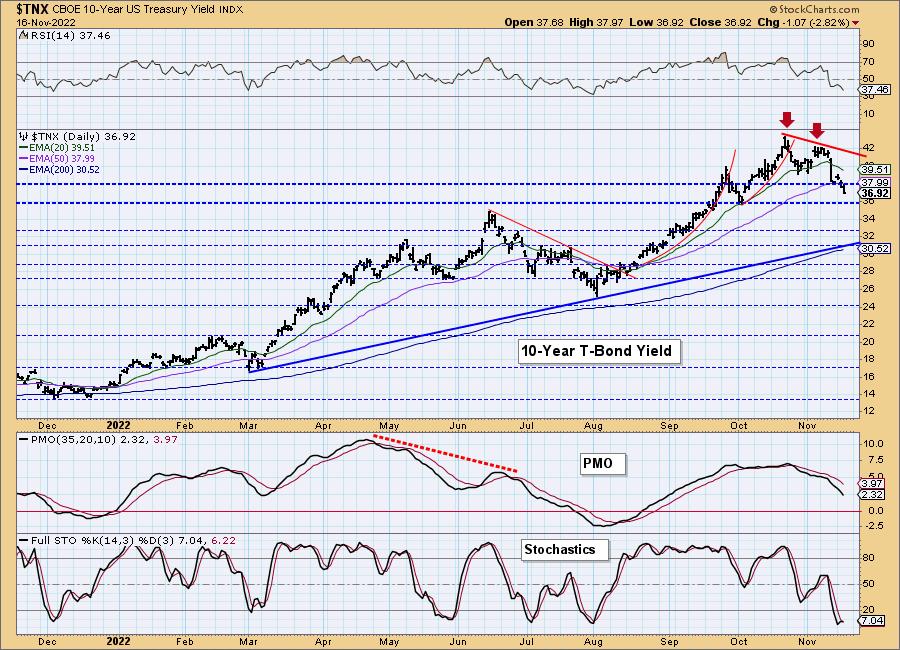This screenshot has height=650, width=900.
Task: Click the 14 level on price axis
Action: pyautogui.click(x=868, y=393)
